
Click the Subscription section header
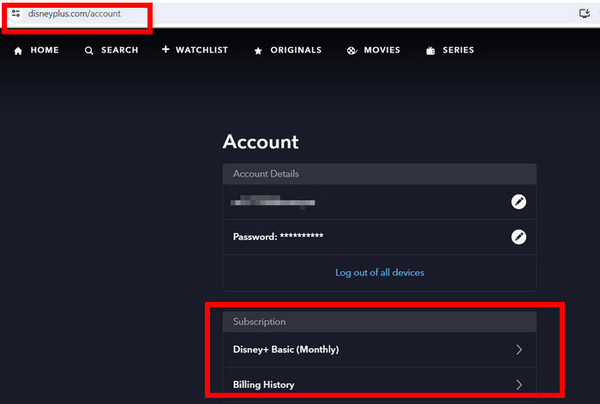point(380,322)
